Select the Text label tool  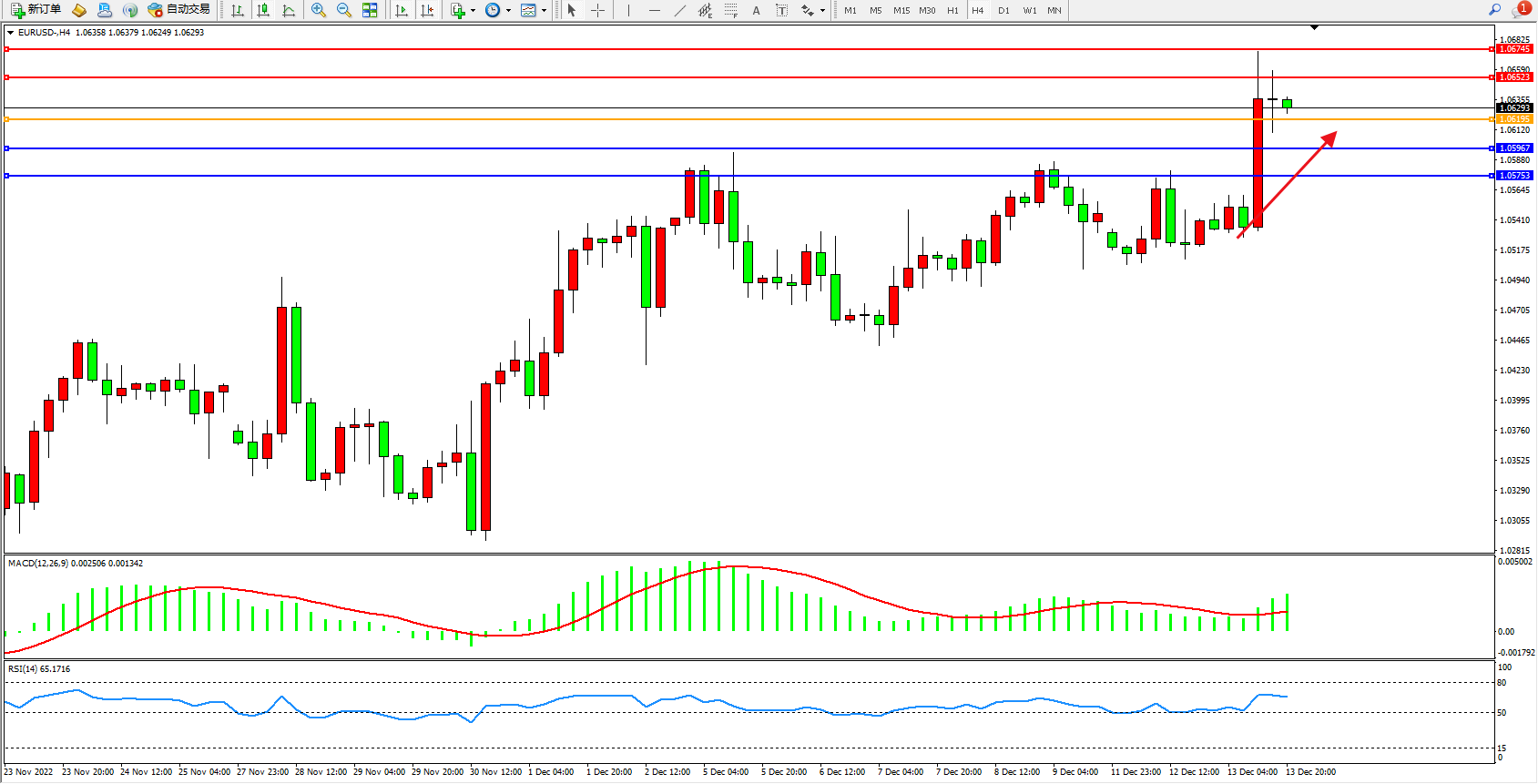(781, 10)
